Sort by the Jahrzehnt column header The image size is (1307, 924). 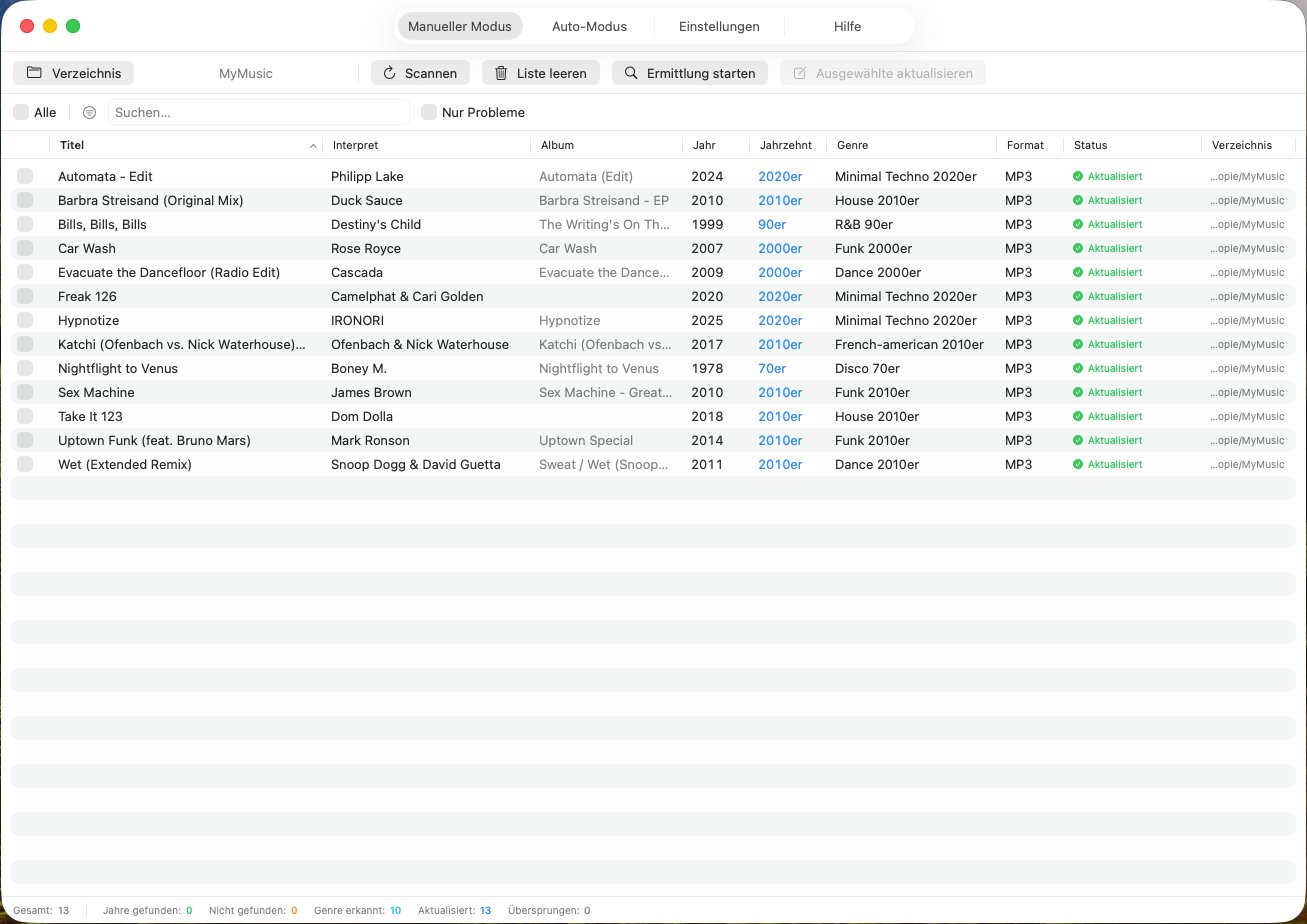pos(788,146)
